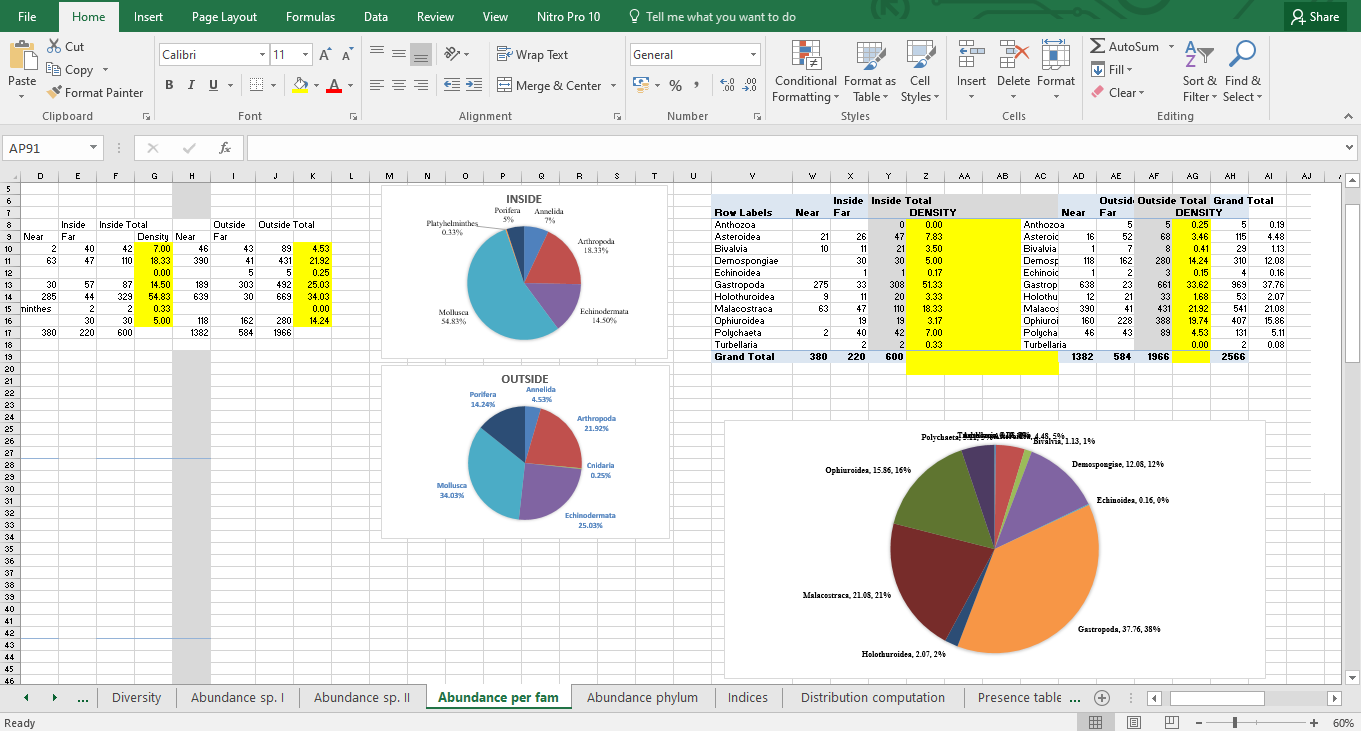Toggle Wrap Text for cells
This screenshot has width=1361, height=731.
click(532, 55)
